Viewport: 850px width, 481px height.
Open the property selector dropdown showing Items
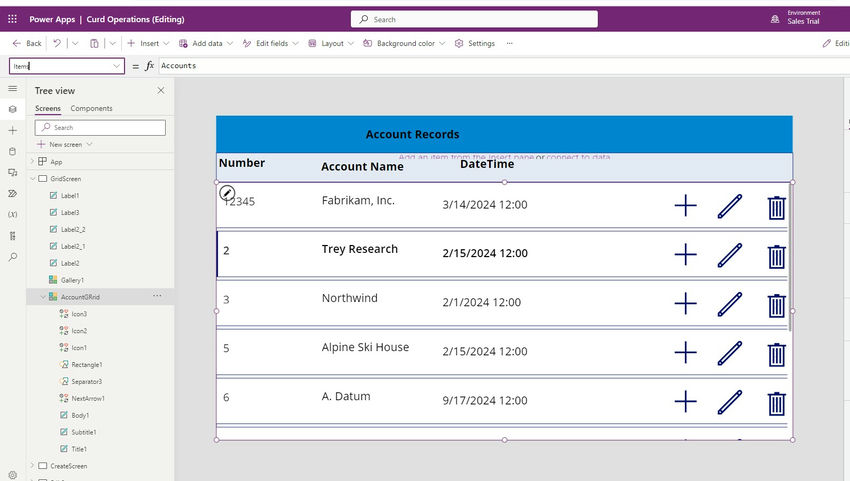click(66, 66)
